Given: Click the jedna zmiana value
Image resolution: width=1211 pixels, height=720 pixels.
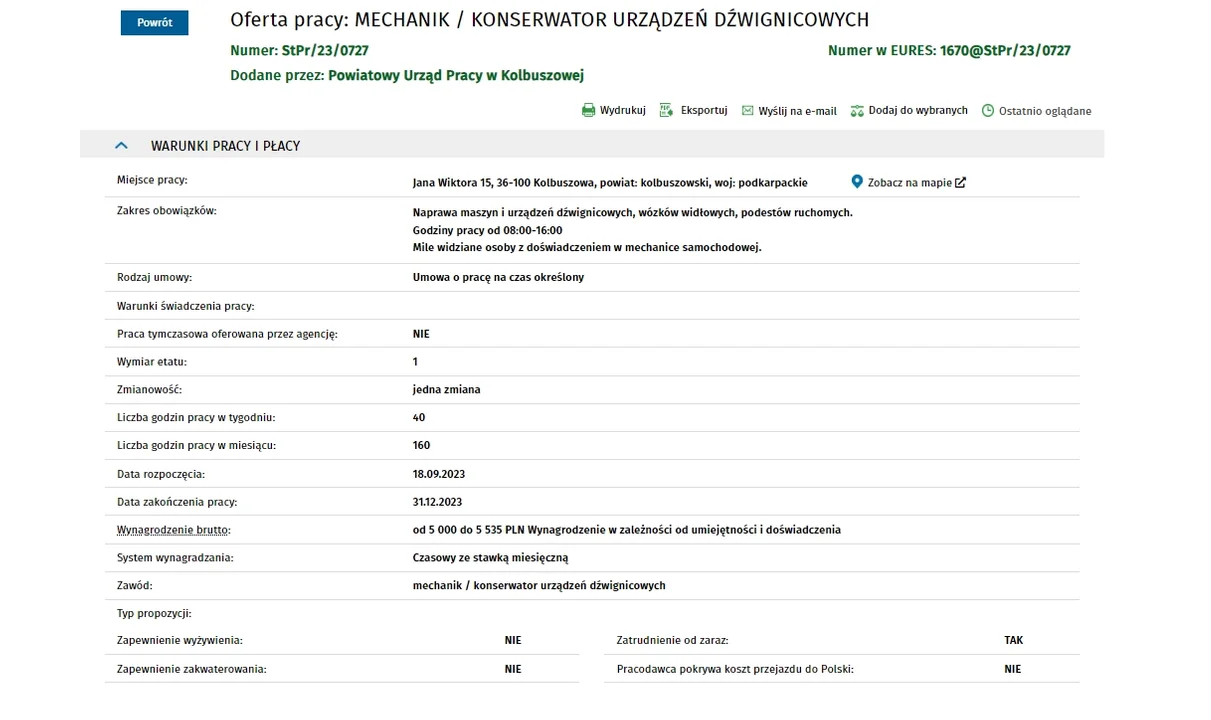Looking at the screenshot, I should tap(446, 389).
